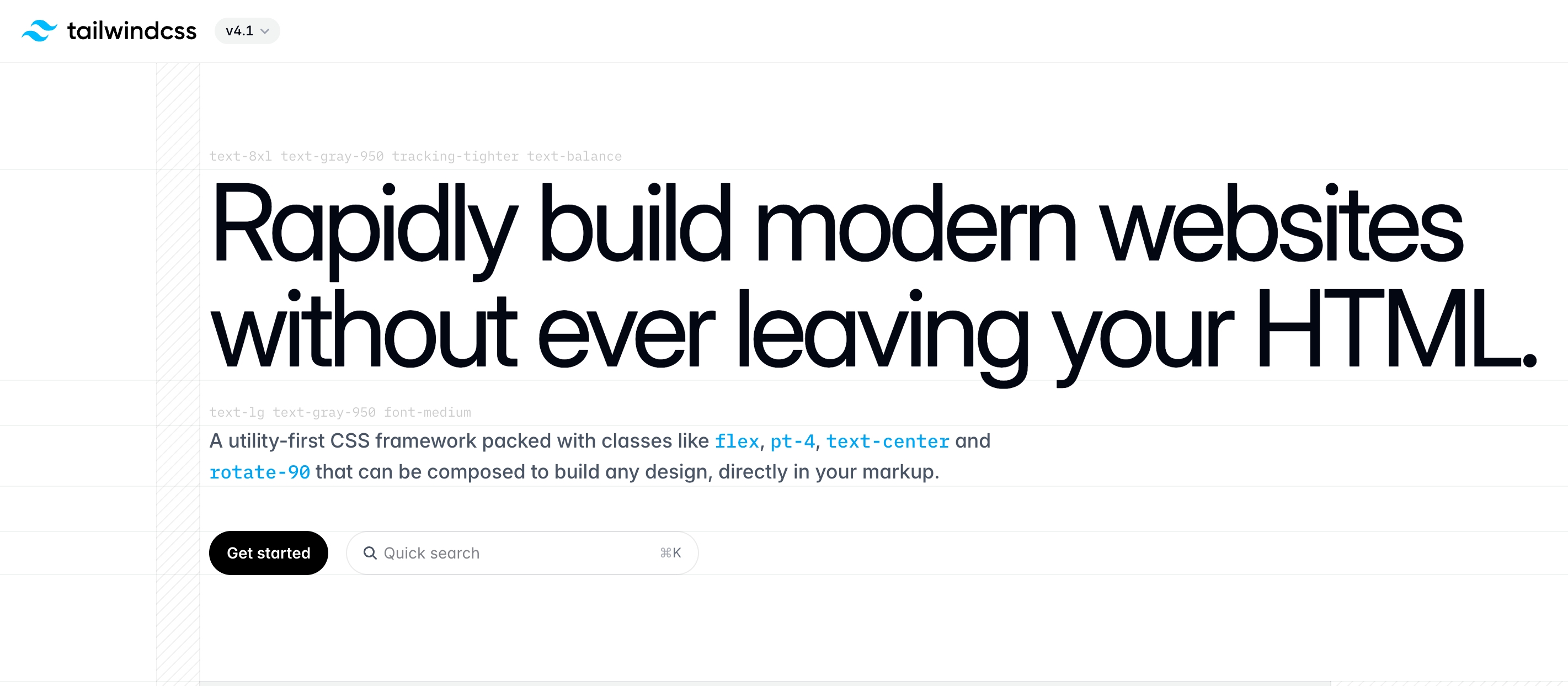Click the Tailwind wave logo icon
Screen dimensions: 1568x686
[x=39, y=30]
